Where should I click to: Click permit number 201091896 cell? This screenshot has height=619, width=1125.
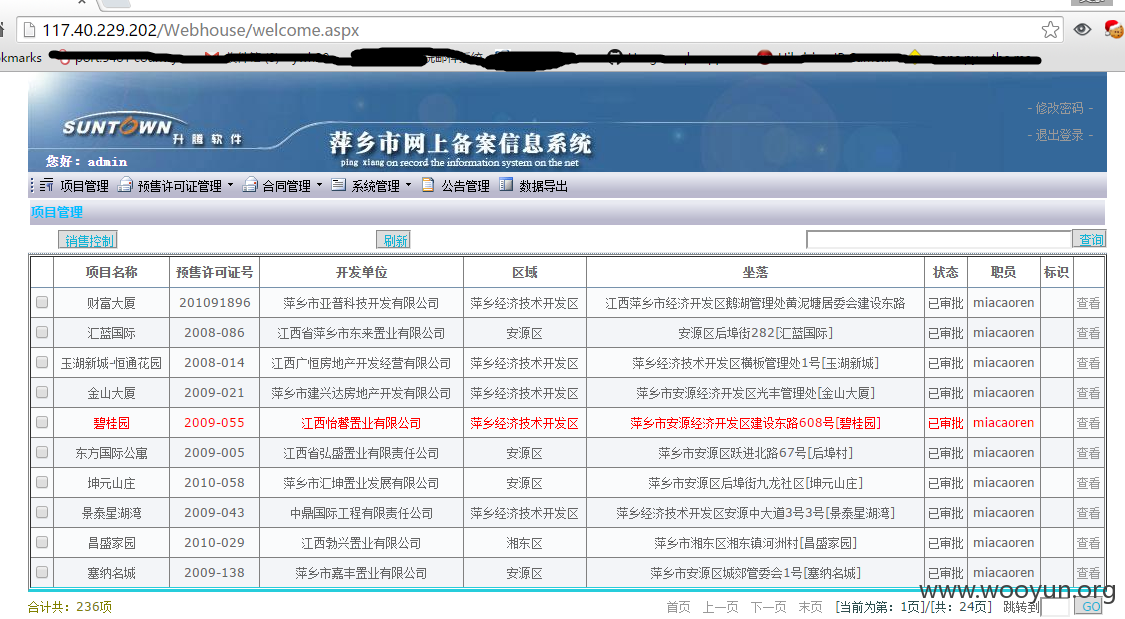click(x=215, y=303)
